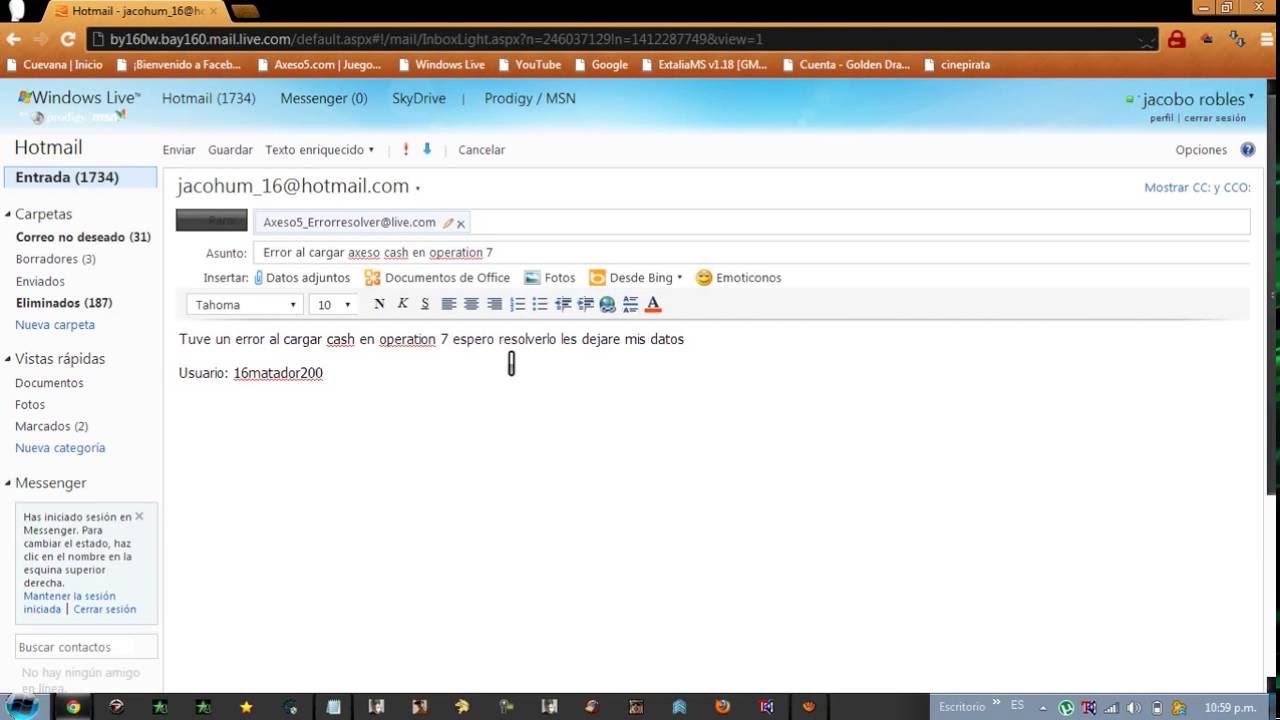Screen dimensions: 1280x720
Task: Set high priority with red exclamation
Action: (x=405, y=149)
